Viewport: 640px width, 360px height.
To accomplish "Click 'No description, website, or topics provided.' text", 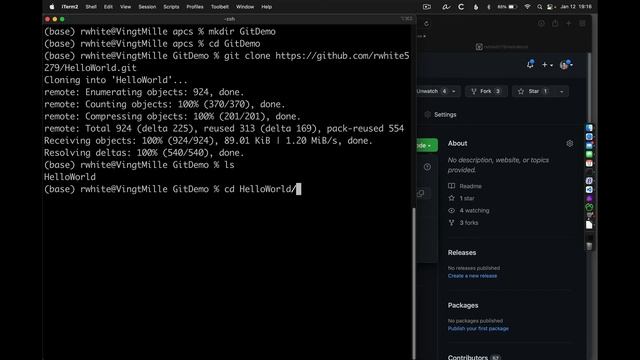I will 498,165.
